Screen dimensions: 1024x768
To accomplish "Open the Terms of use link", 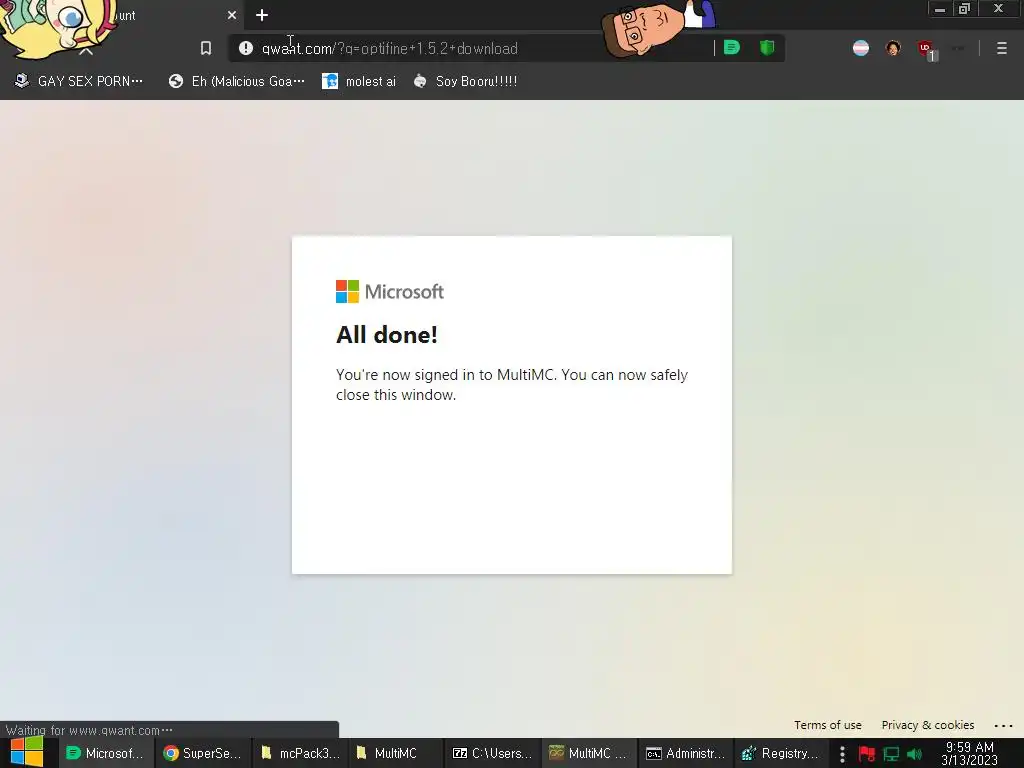I will click(827, 725).
